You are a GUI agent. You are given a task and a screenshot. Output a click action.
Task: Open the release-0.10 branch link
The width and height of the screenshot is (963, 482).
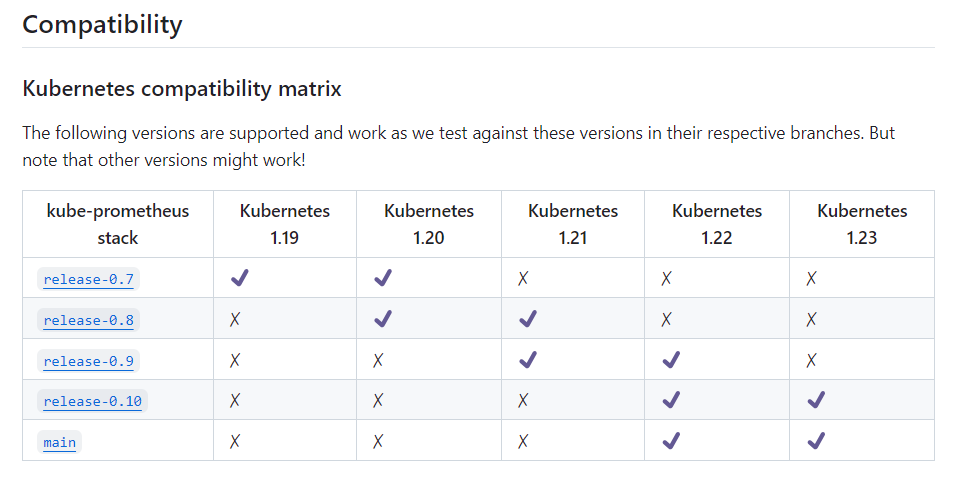pyautogui.click(x=93, y=402)
